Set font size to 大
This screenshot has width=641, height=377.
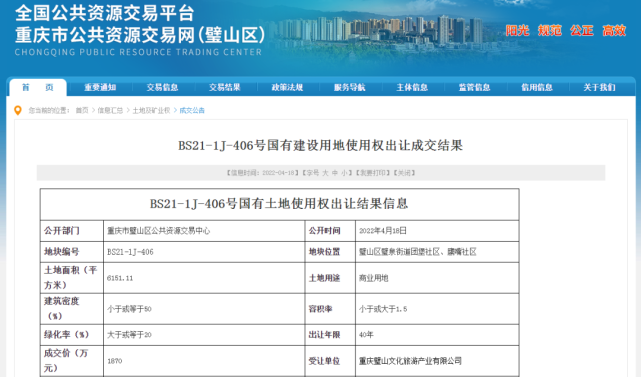325,173
